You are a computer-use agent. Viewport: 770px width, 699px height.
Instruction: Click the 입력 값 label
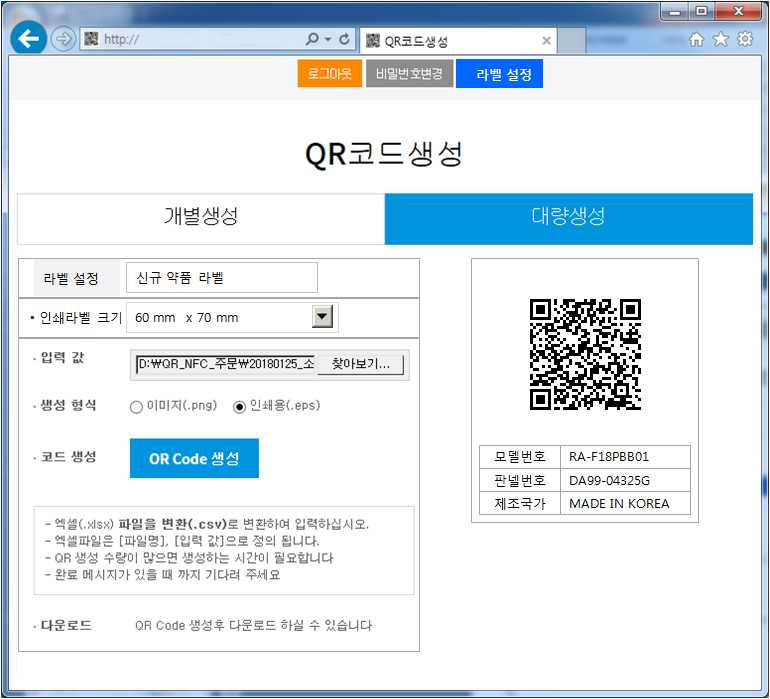tap(62, 357)
